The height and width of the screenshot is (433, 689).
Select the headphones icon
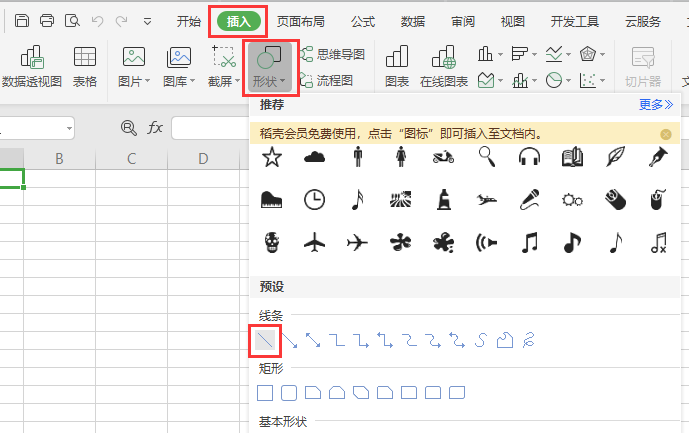point(529,156)
